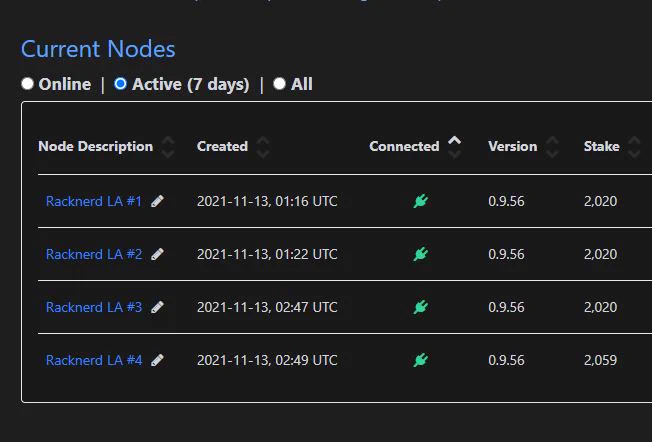Screen dimensions: 652x442
Task: Edit the Racknerd LA #2 description pencil
Action: coord(157,254)
